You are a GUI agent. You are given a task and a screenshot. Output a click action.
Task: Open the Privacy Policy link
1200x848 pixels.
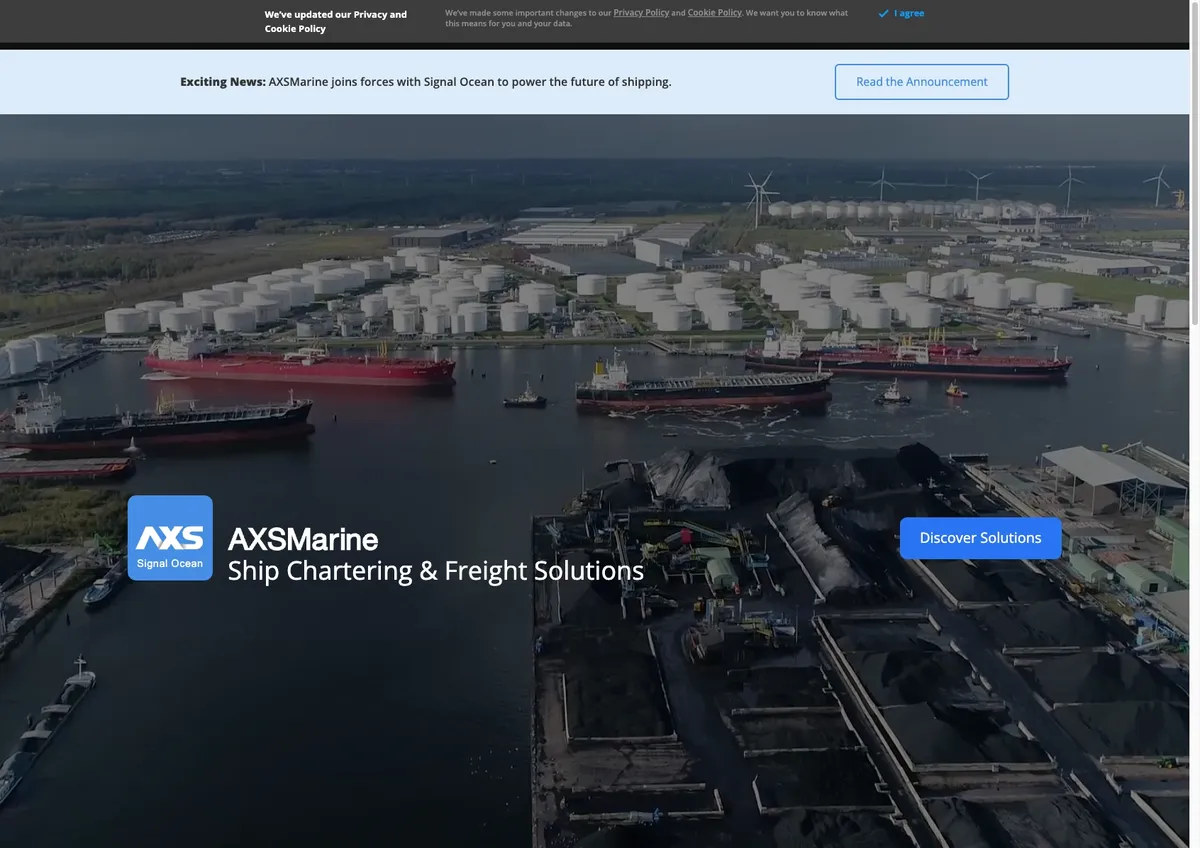coord(641,13)
